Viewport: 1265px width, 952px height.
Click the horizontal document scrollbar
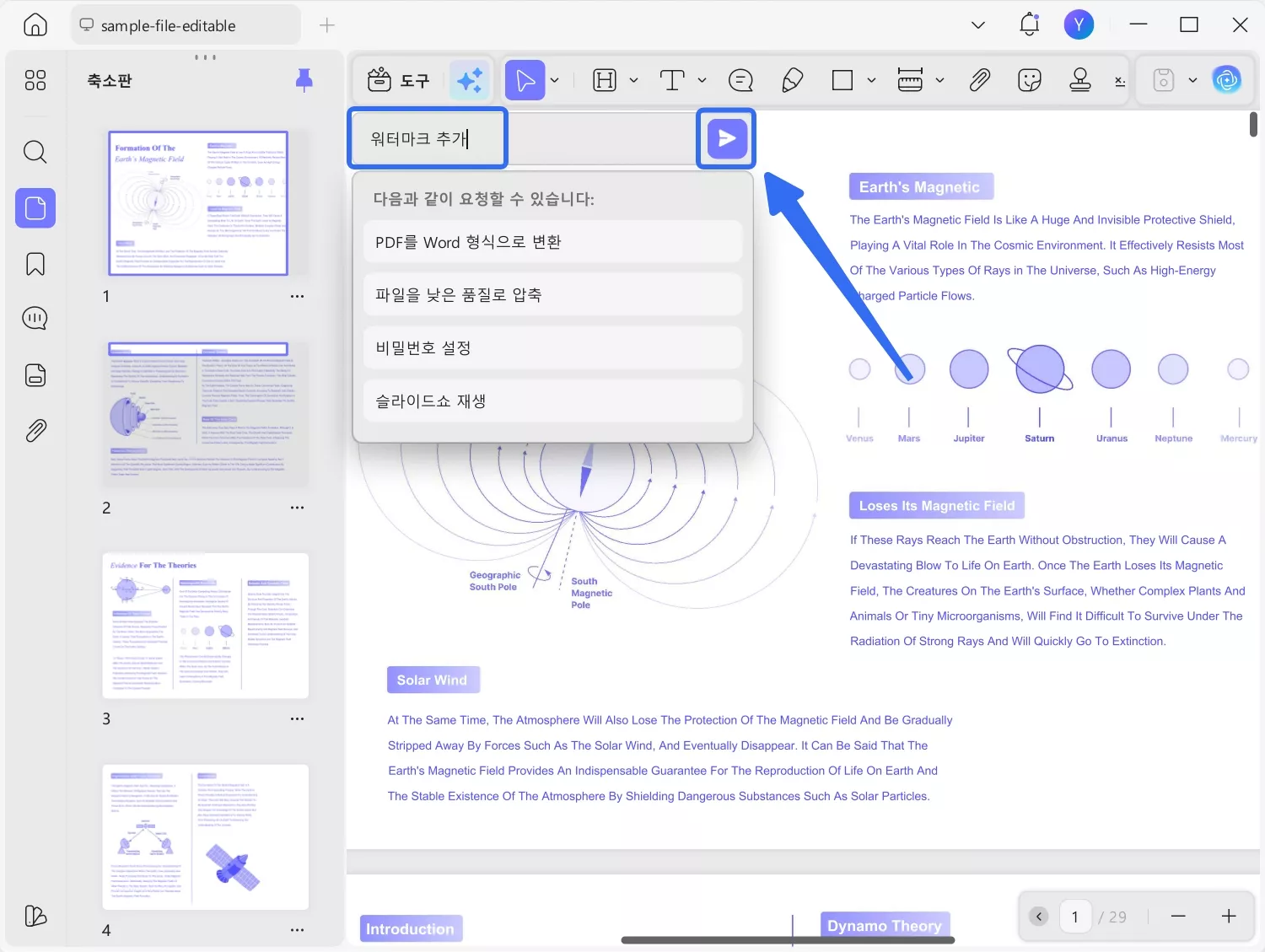tap(788, 939)
